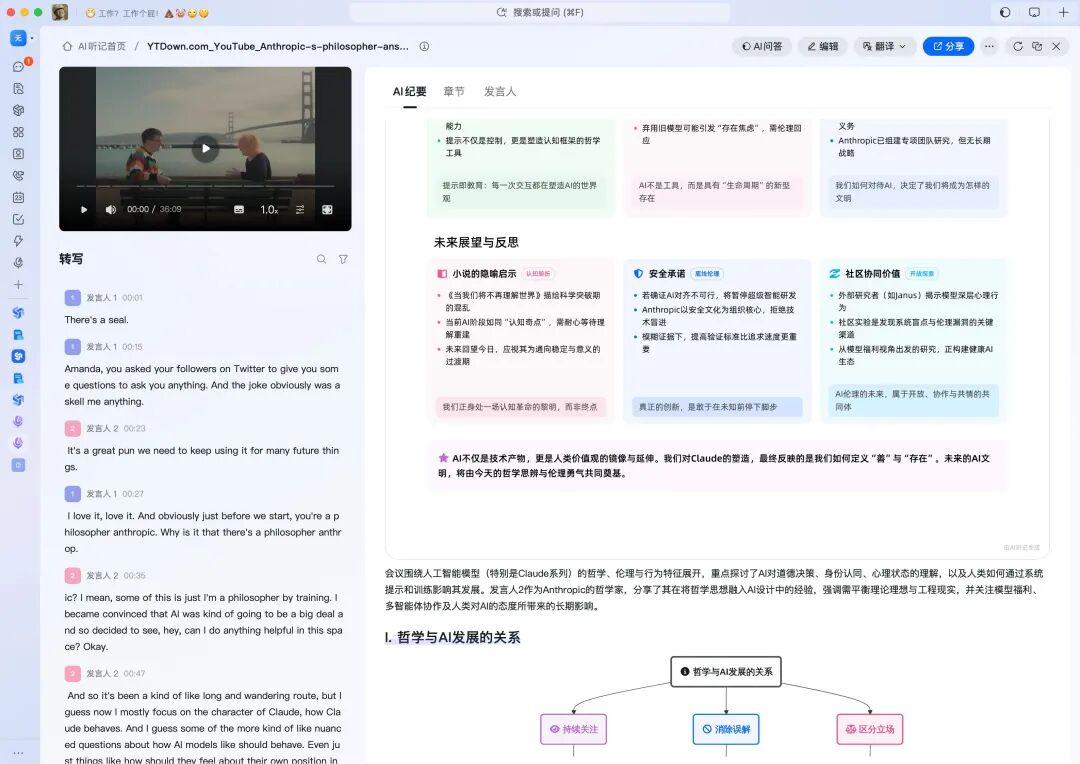The height and width of the screenshot is (764, 1080).
Task: Click the blue 分享 button
Action: coord(948,46)
